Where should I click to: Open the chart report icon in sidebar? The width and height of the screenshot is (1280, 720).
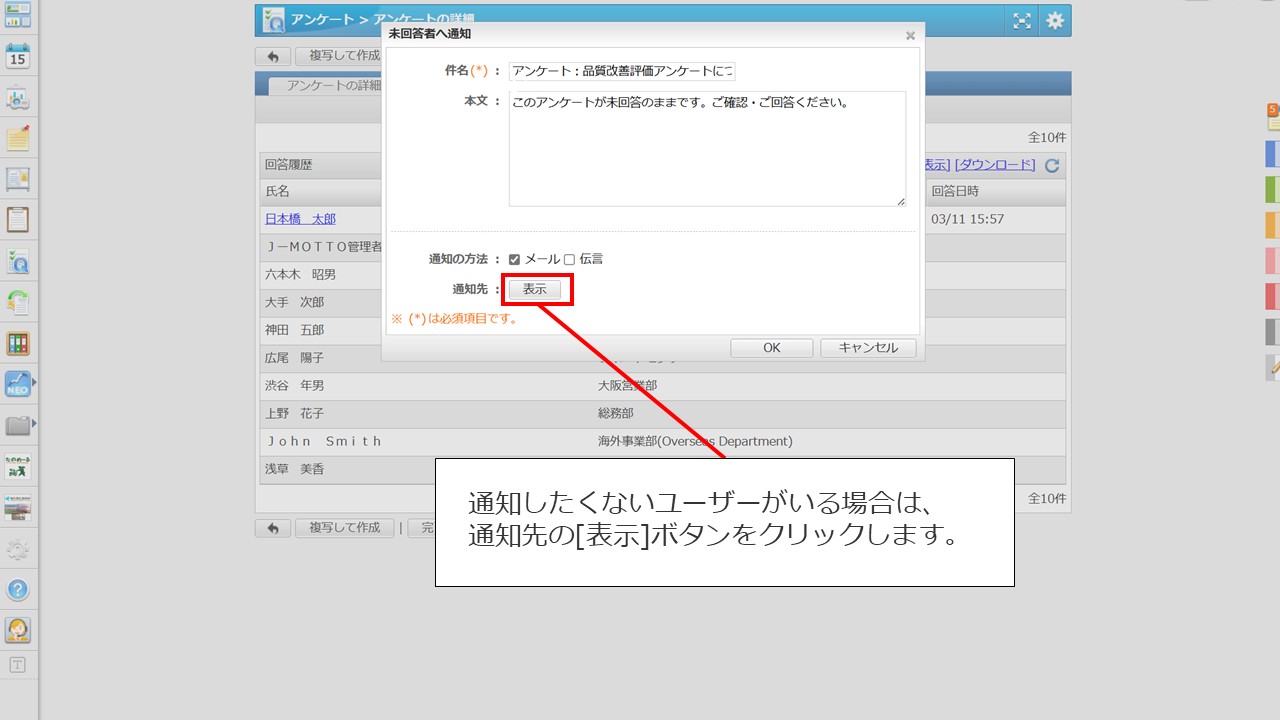18,98
